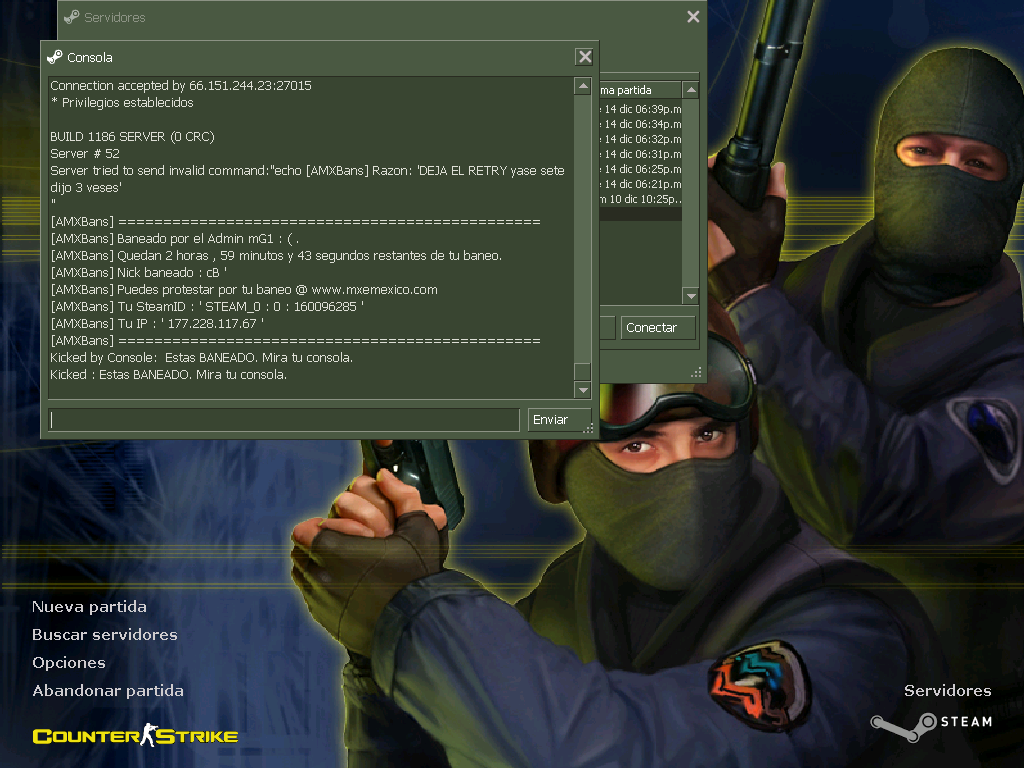Select the server row dated 14 dic 06:34p.m
The width and height of the screenshot is (1024, 768).
pos(641,124)
